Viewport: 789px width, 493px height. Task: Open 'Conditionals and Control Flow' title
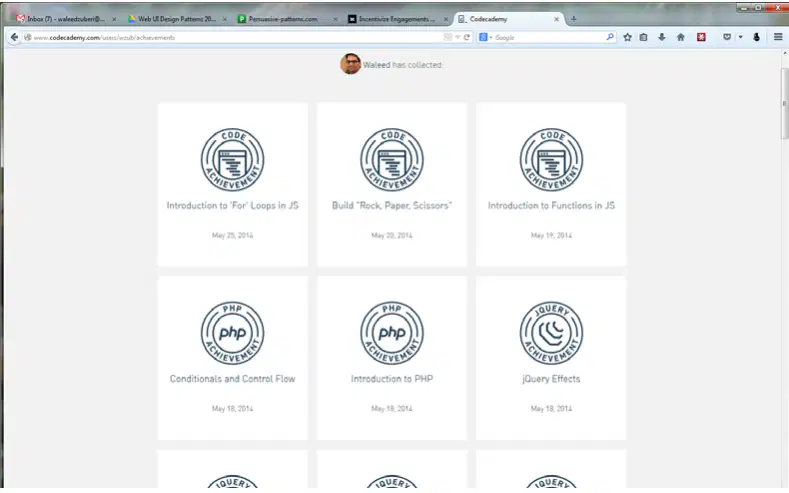(x=232, y=379)
